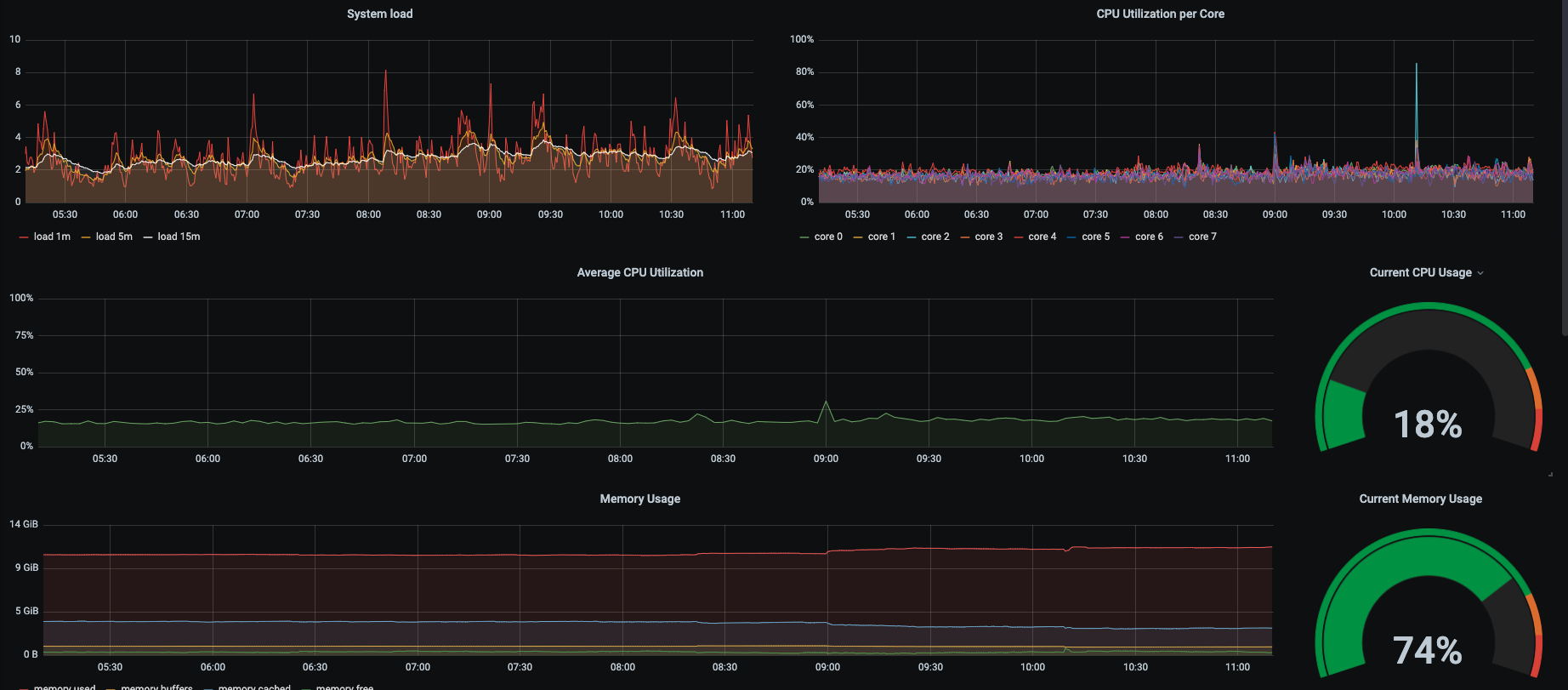Click the 80% axis label in per-core panel
Viewport: 1568px width, 690px height.
pyautogui.click(x=804, y=71)
